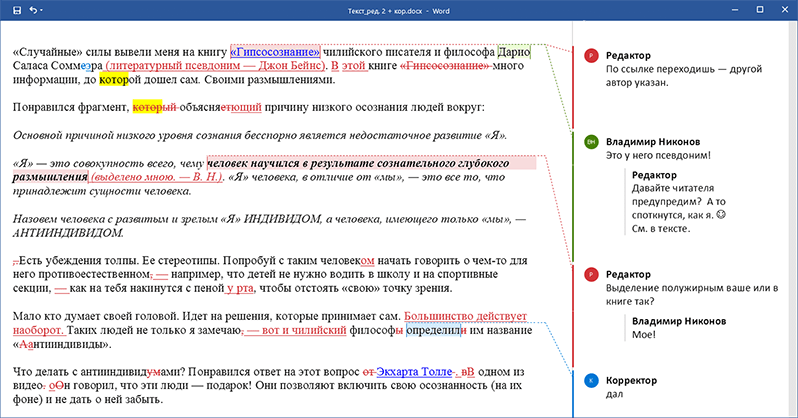The image size is (798, 418).
Task: Click the inserted text '(литературный псевдоним — Джон Бейнс)'
Action: click(215, 66)
